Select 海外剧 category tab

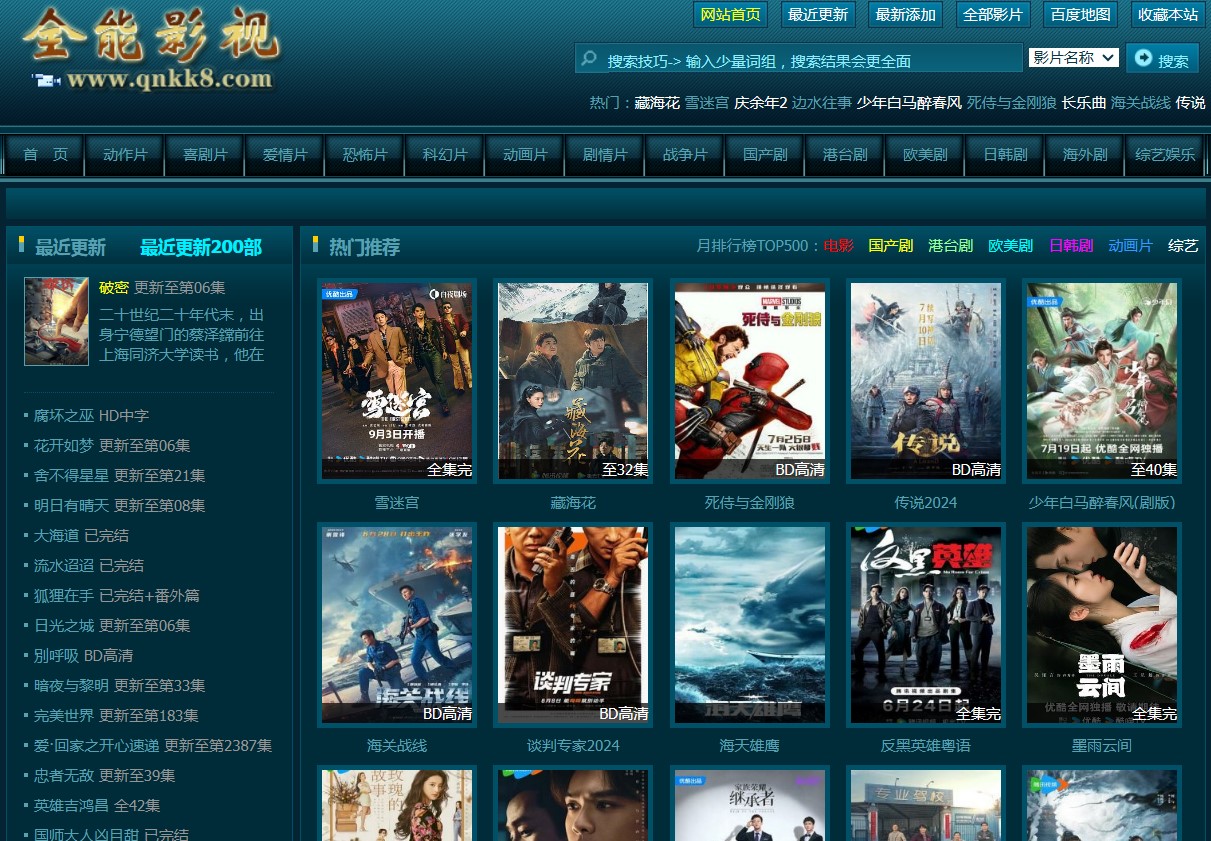(x=1085, y=155)
